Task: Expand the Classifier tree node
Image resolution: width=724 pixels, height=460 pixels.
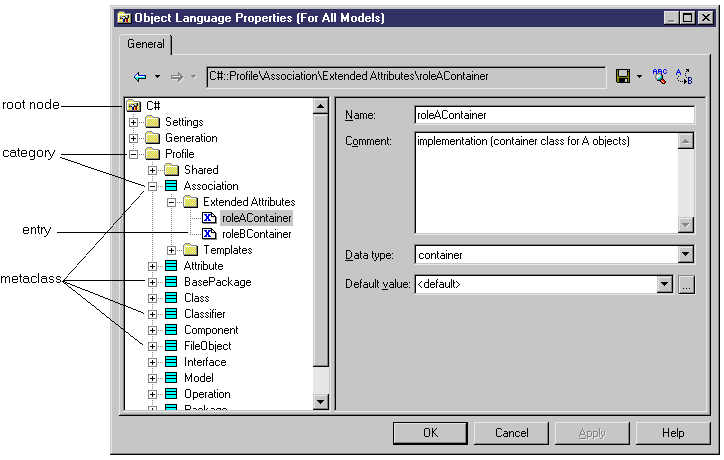Action: tap(152, 315)
